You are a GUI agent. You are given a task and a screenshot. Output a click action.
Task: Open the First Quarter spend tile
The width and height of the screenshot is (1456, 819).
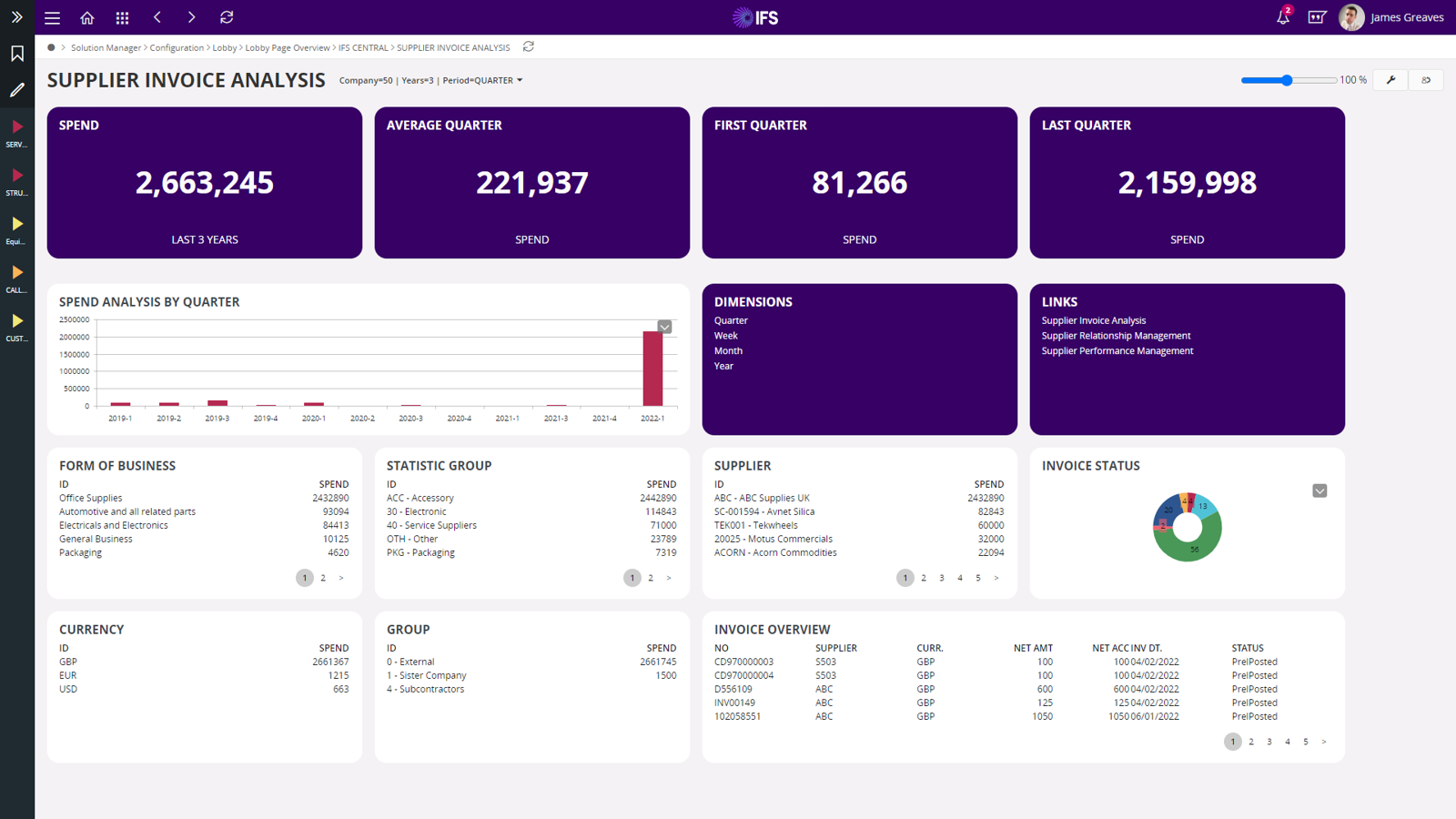click(x=860, y=183)
